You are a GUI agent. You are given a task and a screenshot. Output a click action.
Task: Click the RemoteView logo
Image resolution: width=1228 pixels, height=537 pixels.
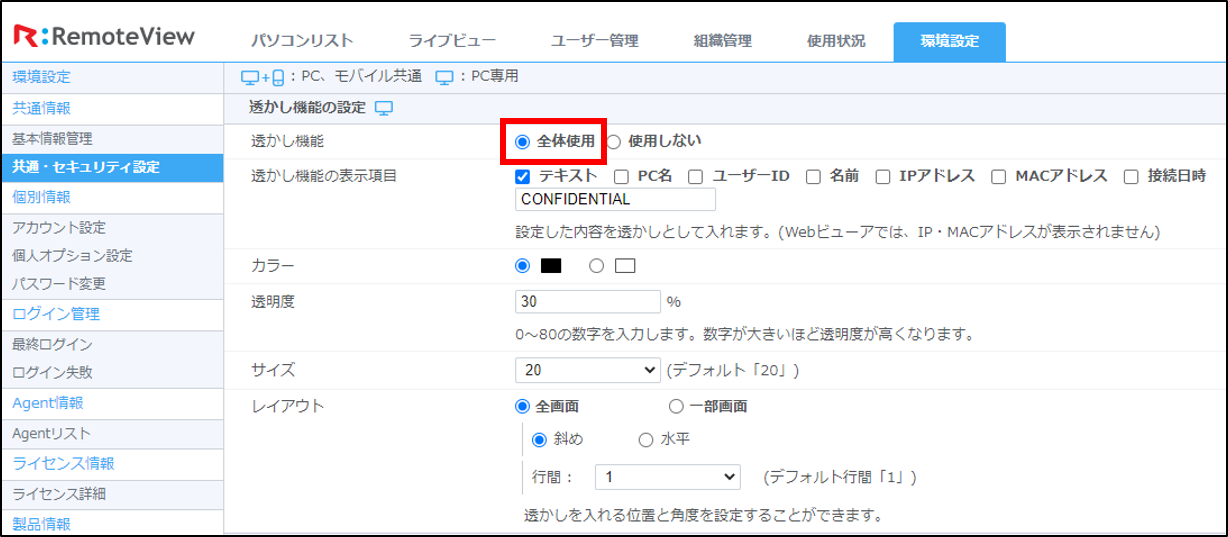[x=105, y=37]
